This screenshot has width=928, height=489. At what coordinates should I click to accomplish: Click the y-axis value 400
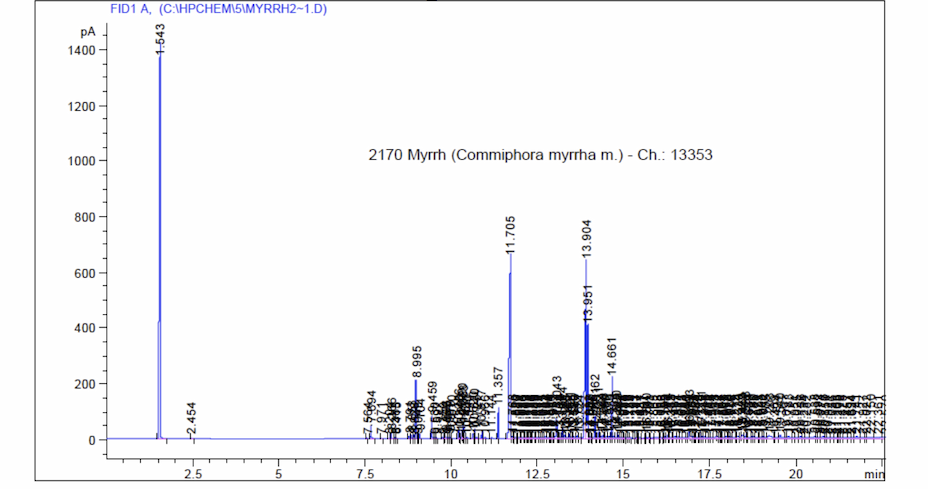coord(85,328)
